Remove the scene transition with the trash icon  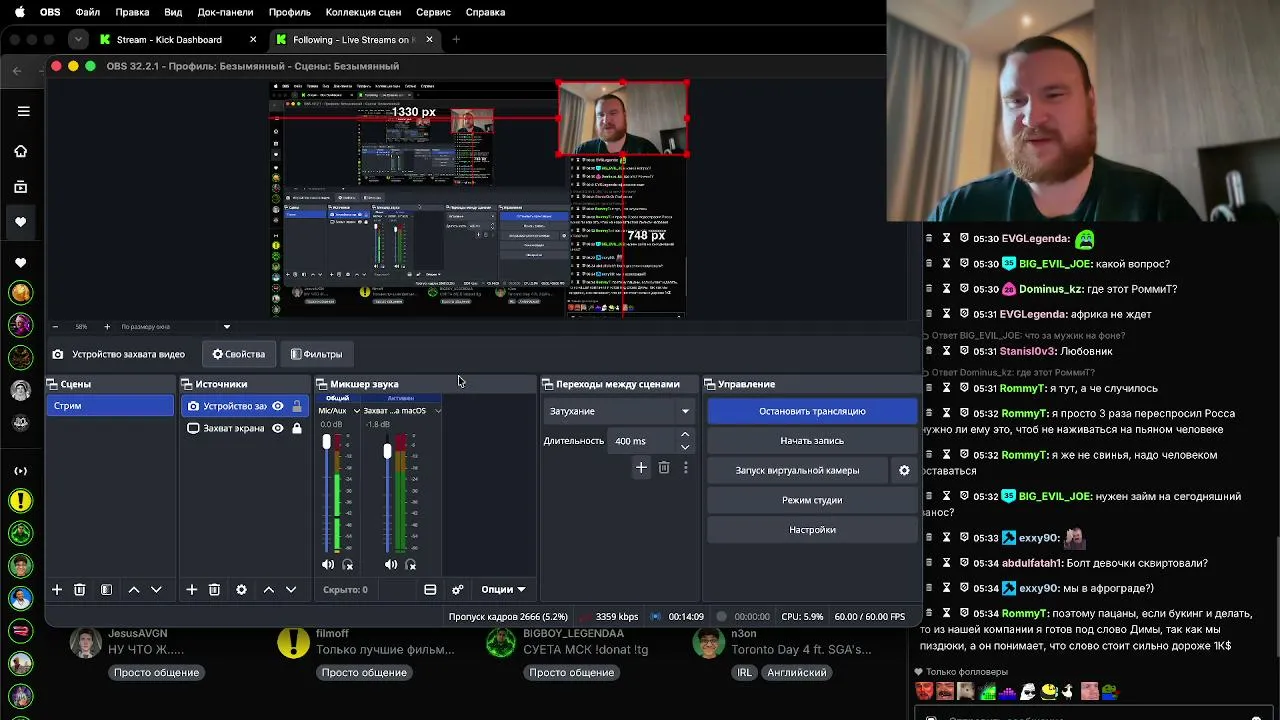click(x=664, y=467)
